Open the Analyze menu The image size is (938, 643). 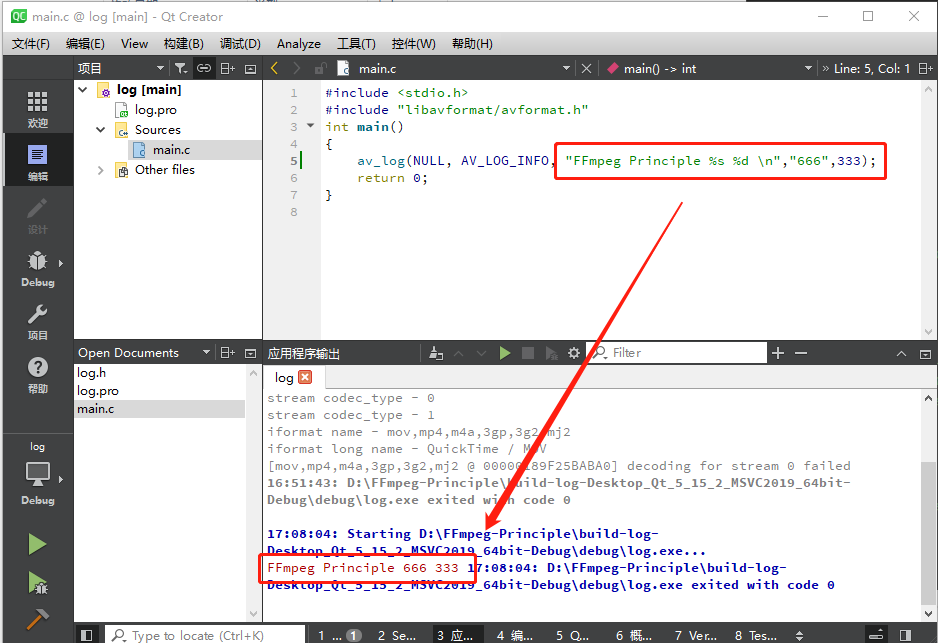pos(298,43)
